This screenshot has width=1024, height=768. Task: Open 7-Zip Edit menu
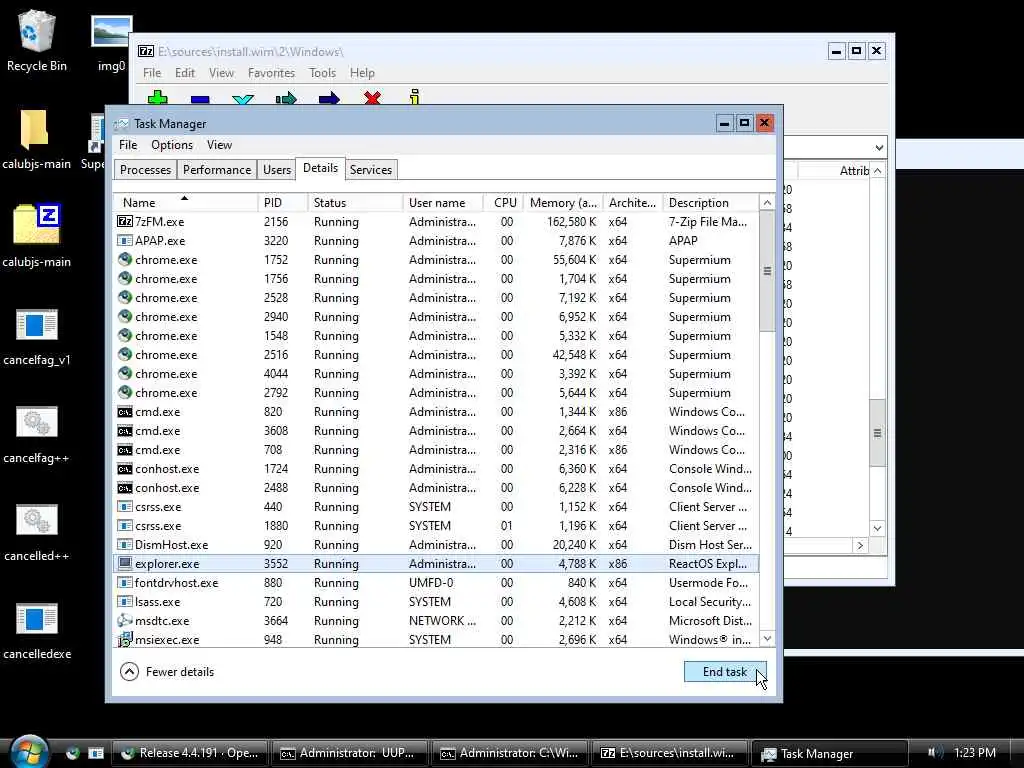coord(185,73)
